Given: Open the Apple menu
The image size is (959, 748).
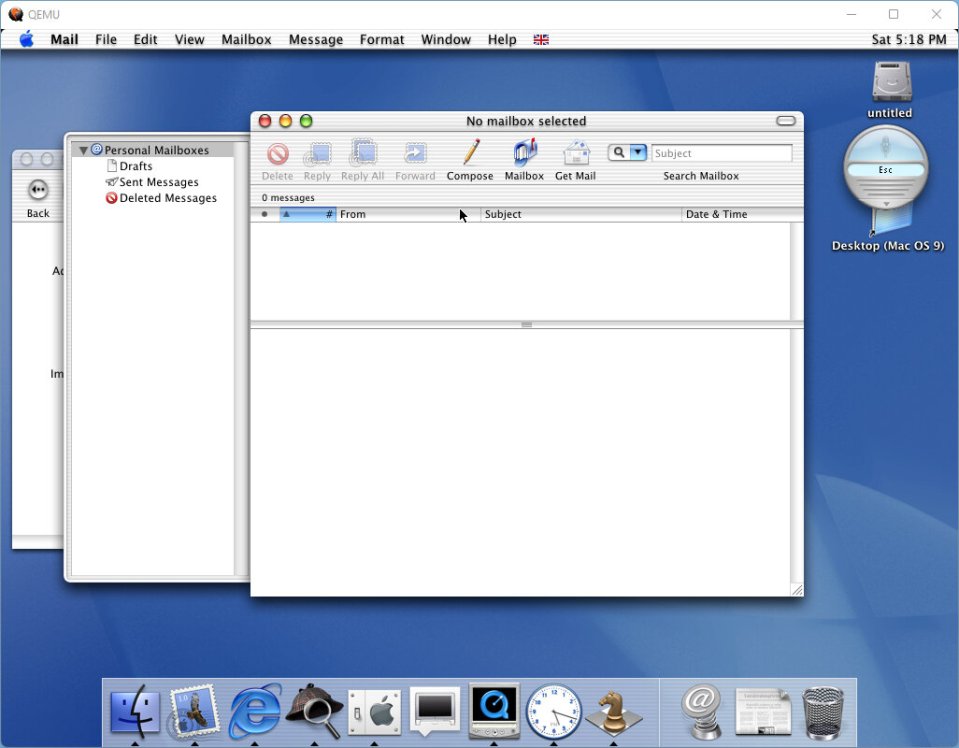Looking at the screenshot, I should 26,39.
